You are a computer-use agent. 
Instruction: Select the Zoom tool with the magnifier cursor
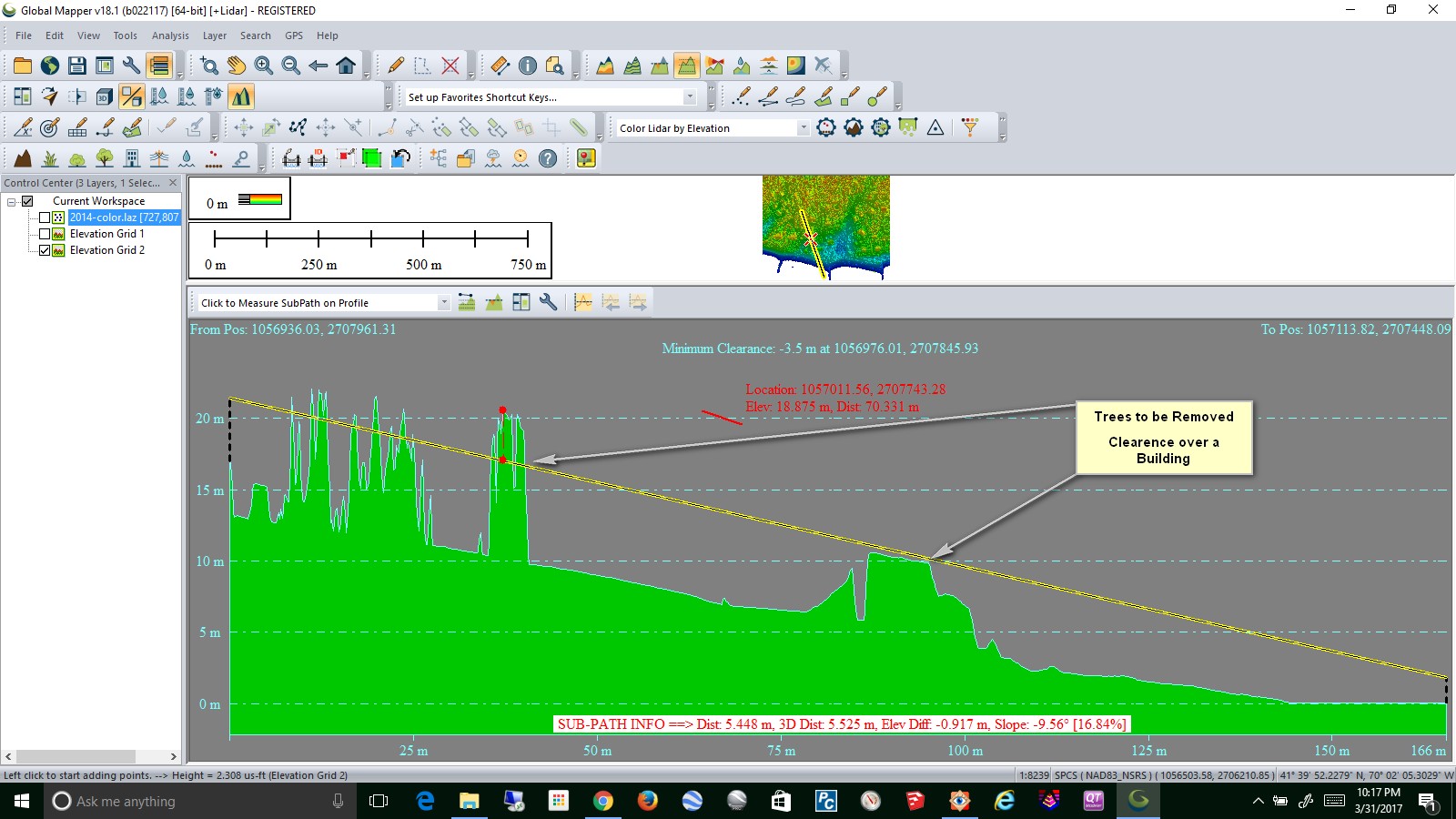point(209,66)
